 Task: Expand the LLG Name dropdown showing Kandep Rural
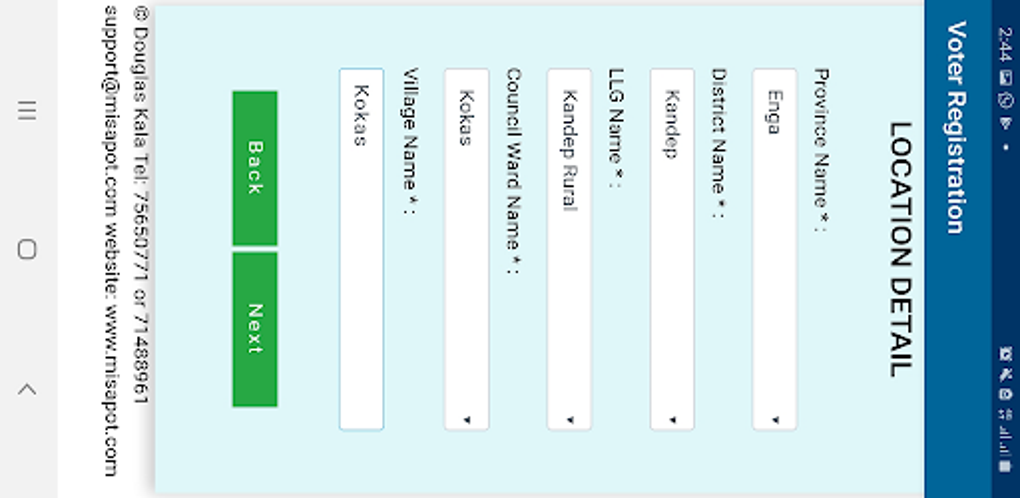pos(568,249)
